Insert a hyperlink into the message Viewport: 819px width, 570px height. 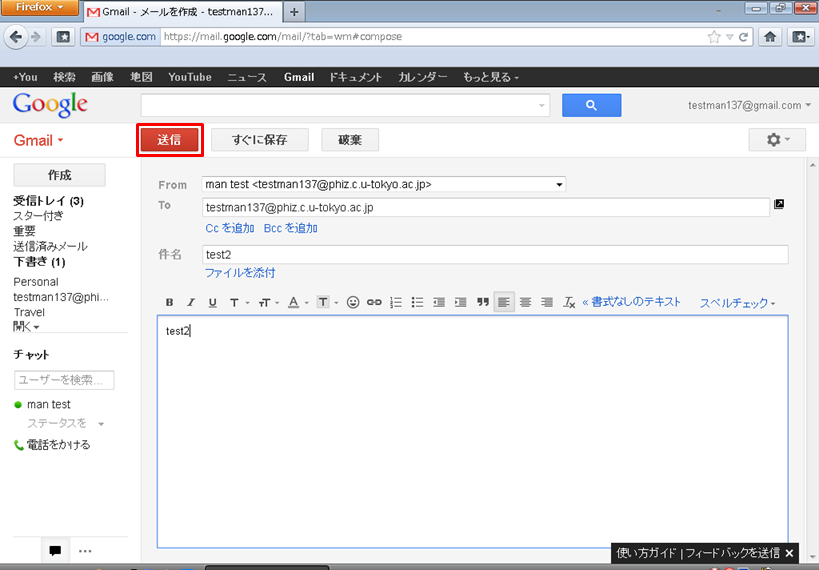[374, 302]
